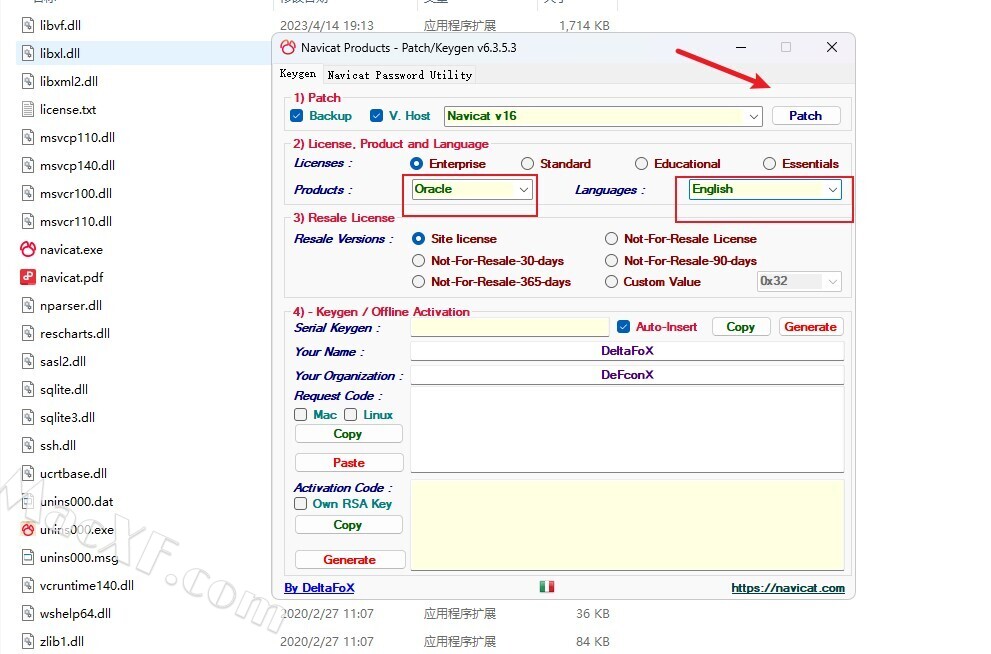Click the libxml2.dll file icon
991x654 pixels.
pos(28,81)
